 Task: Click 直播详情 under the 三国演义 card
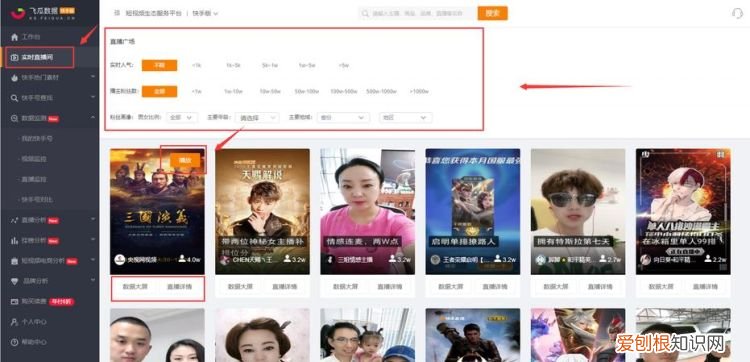179,287
